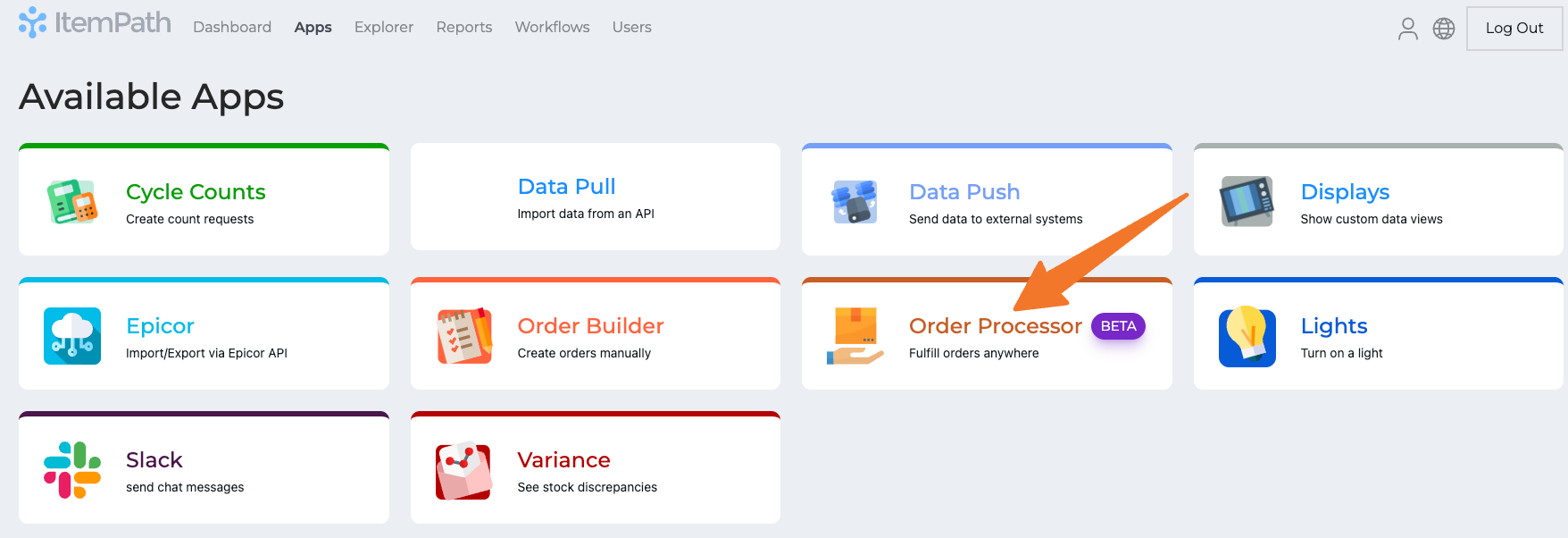Viewport: 1568px width, 538px height.
Task: Open the Data Pull app link
Action: coord(566,187)
